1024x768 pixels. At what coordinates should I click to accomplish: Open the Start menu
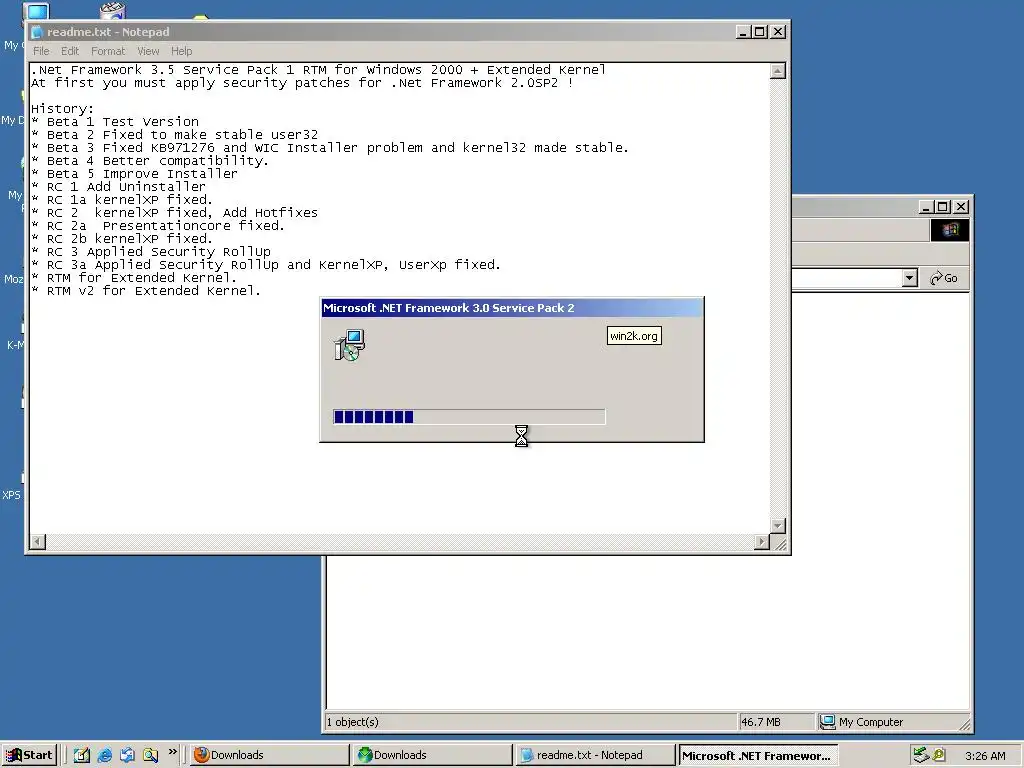pyautogui.click(x=29, y=755)
